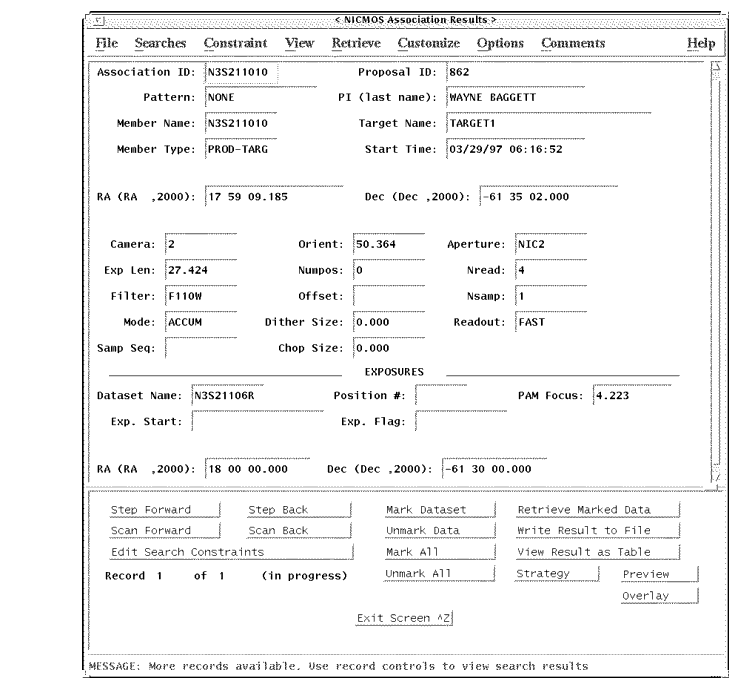
Task: Click the Overlay button
Action: pos(646,596)
